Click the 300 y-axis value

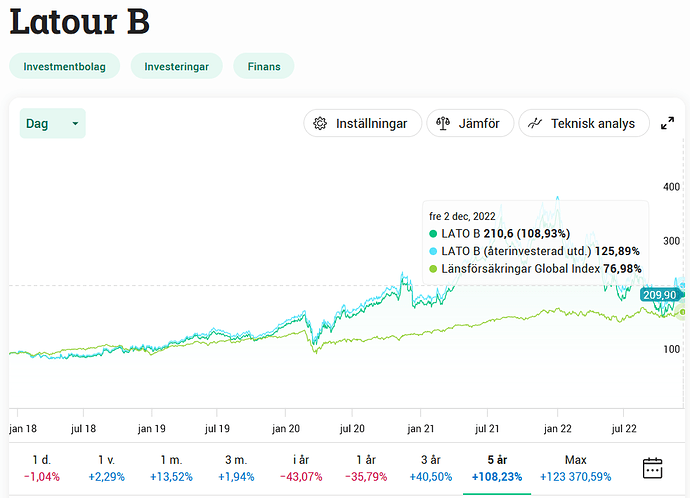tap(672, 241)
